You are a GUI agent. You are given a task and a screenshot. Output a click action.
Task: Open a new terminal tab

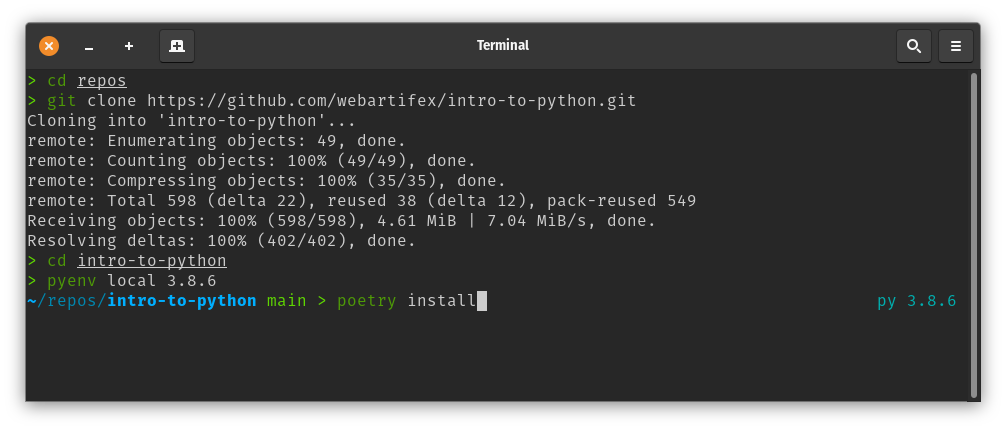pos(177,46)
